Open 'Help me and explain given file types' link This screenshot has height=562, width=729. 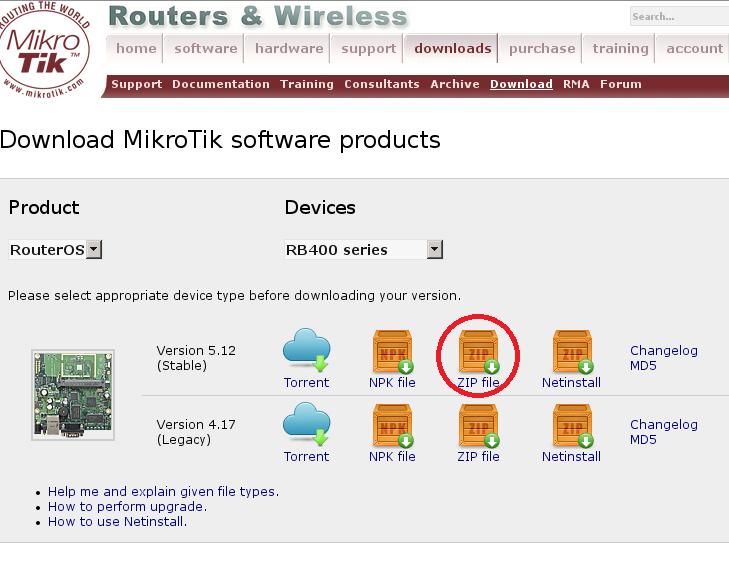[163, 492]
